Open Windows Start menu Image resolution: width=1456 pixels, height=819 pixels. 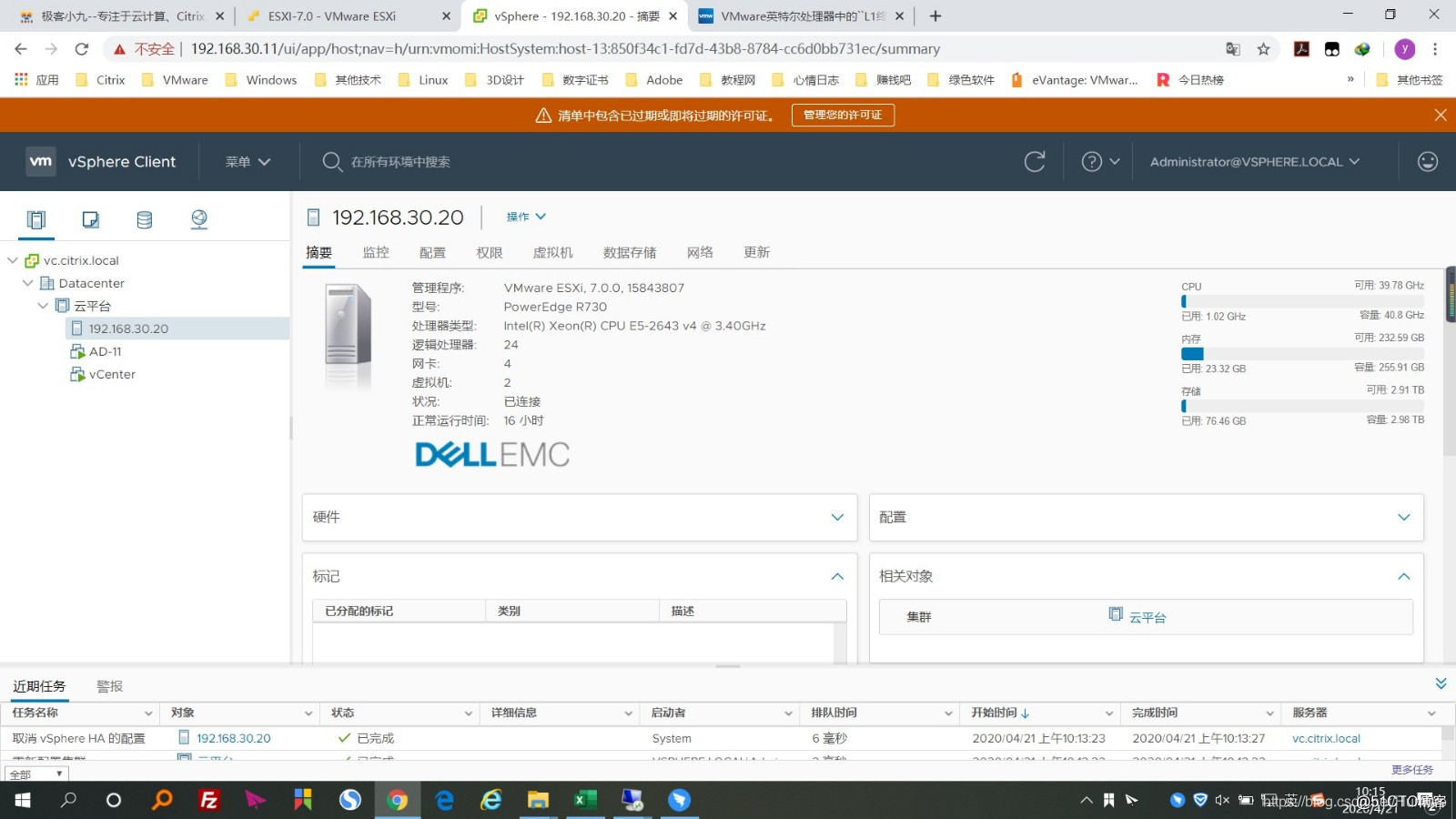(x=23, y=800)
